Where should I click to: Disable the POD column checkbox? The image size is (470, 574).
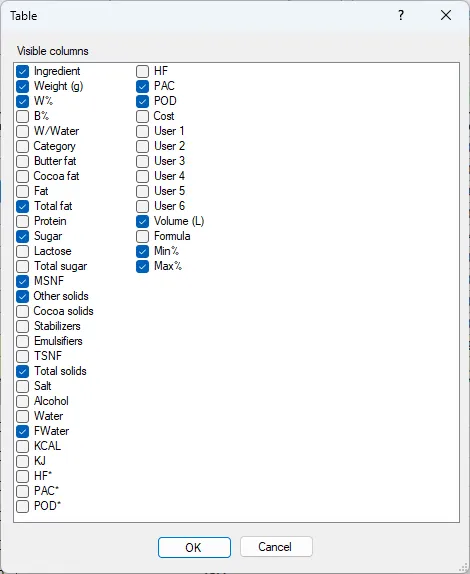(142, 101)
